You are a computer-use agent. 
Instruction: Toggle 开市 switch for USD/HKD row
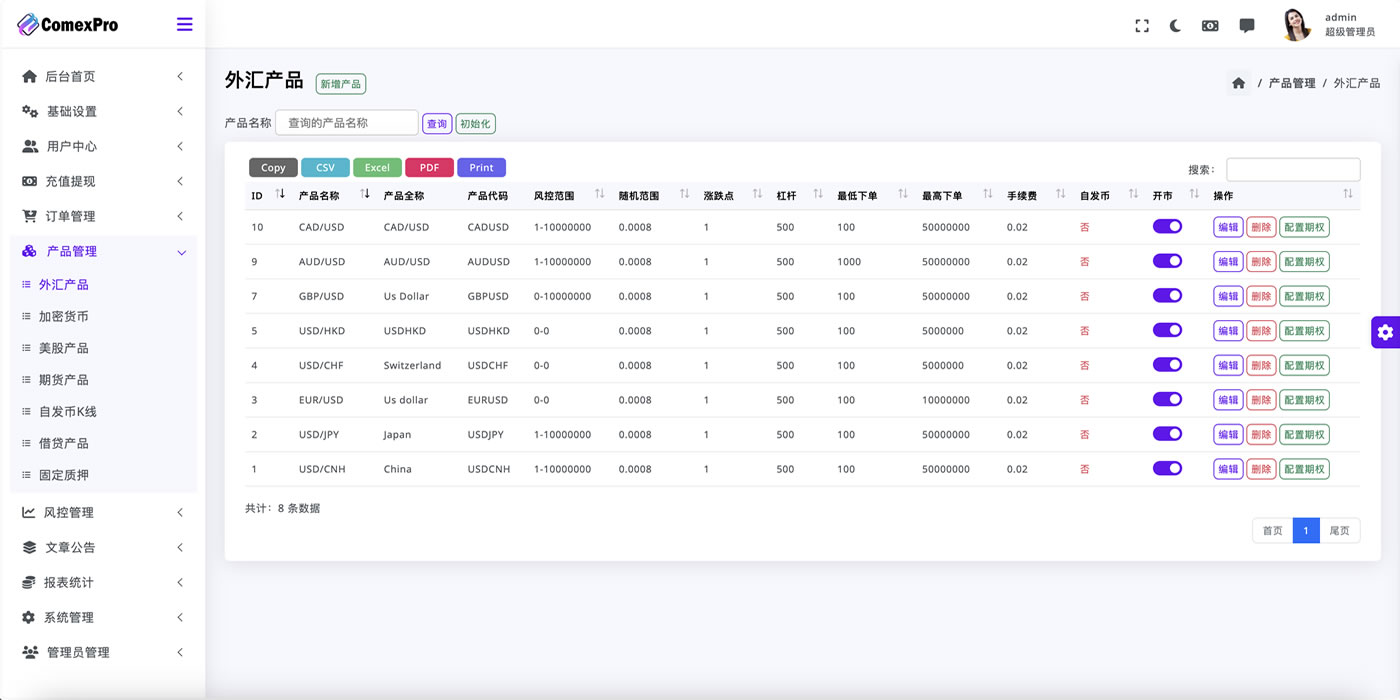coord(1167,330)
